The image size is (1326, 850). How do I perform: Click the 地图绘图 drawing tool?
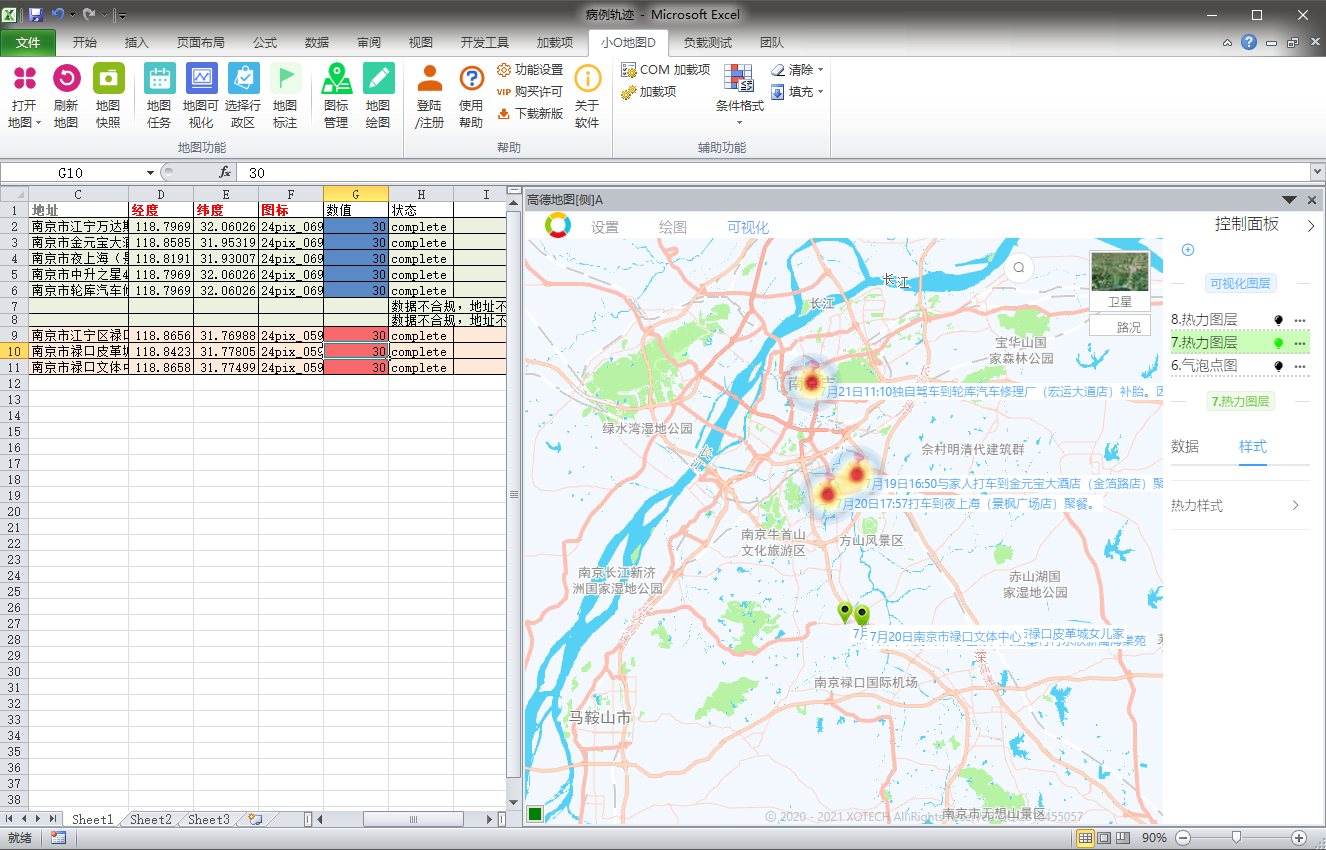pos(378,96)
